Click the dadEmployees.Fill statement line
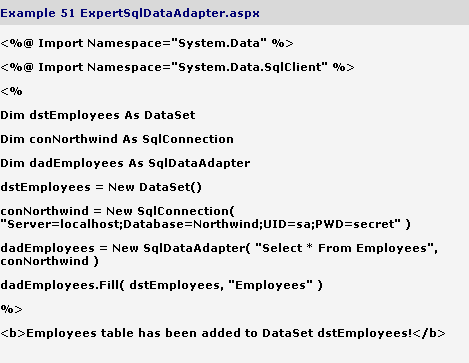The width and height of the screenshot is (469, 363). [162, 285]
